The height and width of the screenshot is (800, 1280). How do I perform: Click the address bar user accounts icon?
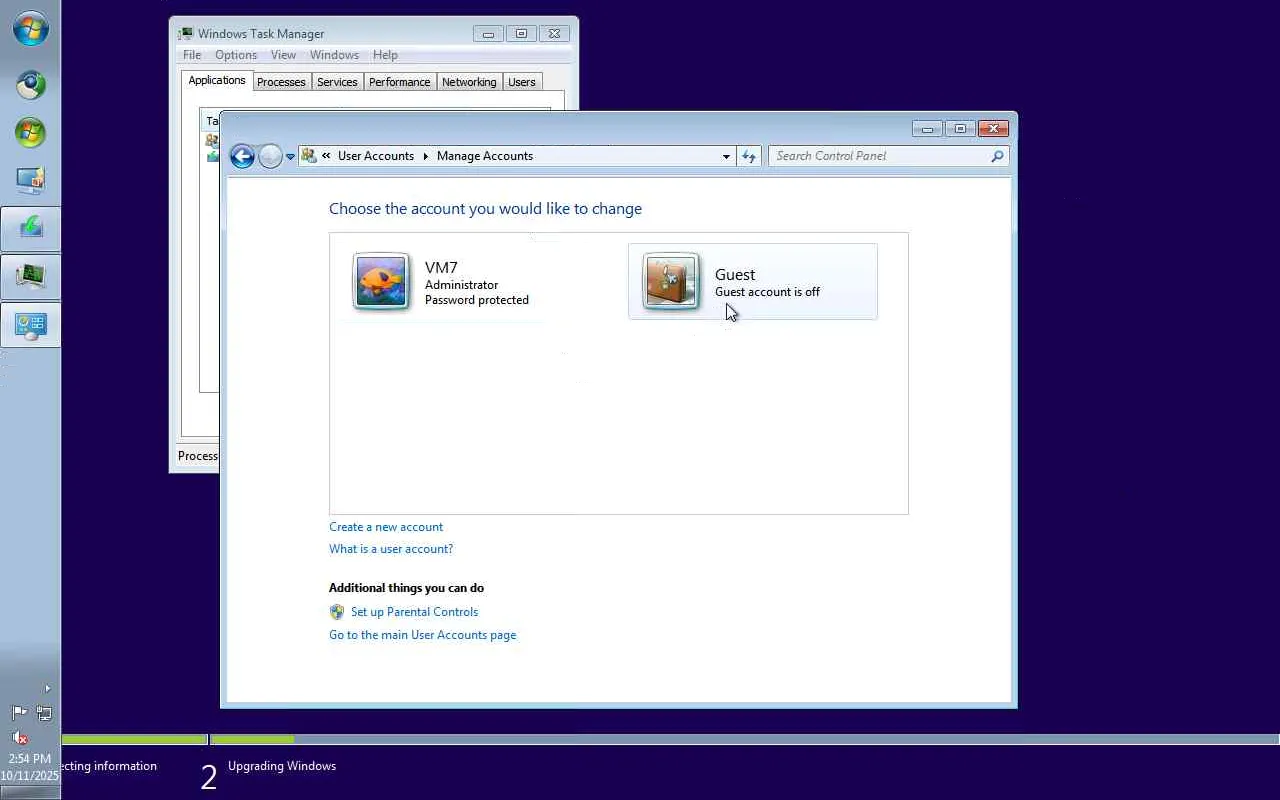coord(309,156)
